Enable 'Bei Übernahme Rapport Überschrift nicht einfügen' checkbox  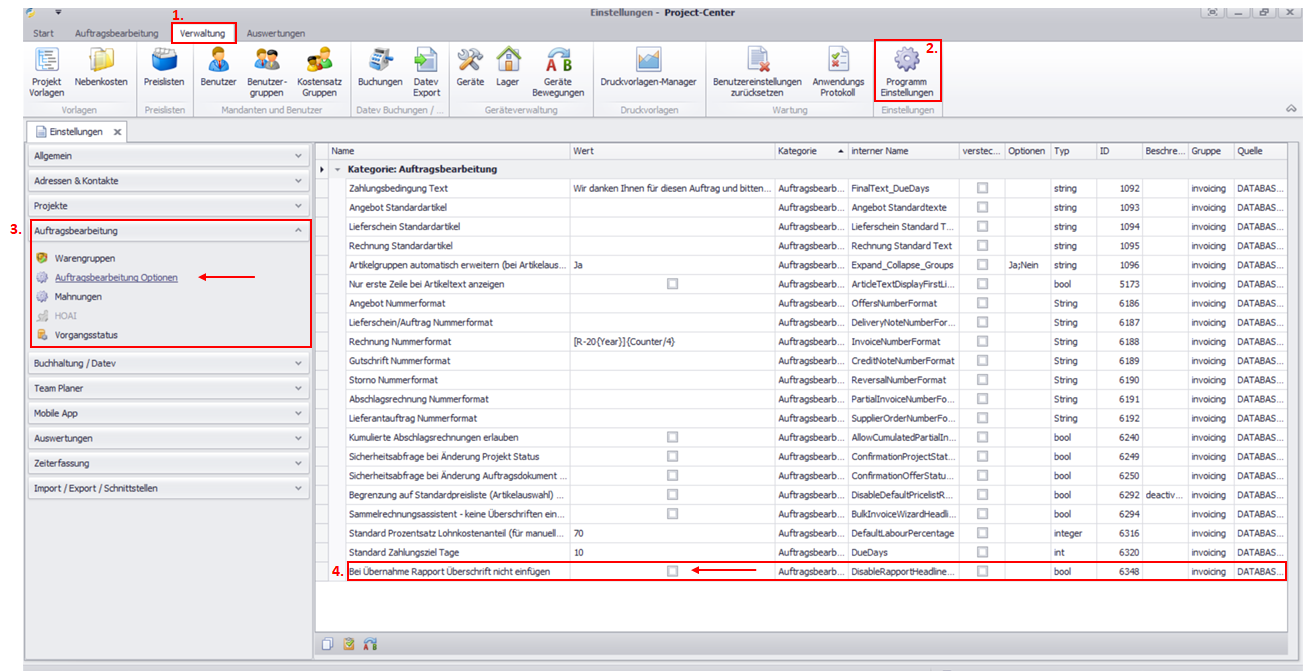[x=672, y=571]
